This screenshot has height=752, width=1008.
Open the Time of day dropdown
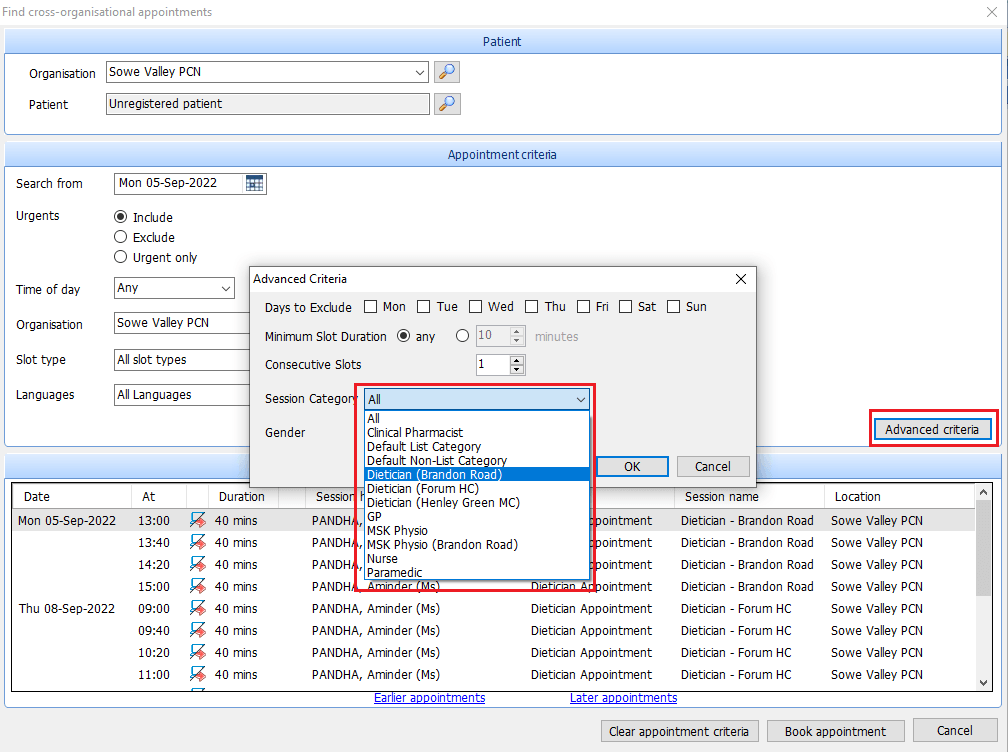tap(226, 289)
